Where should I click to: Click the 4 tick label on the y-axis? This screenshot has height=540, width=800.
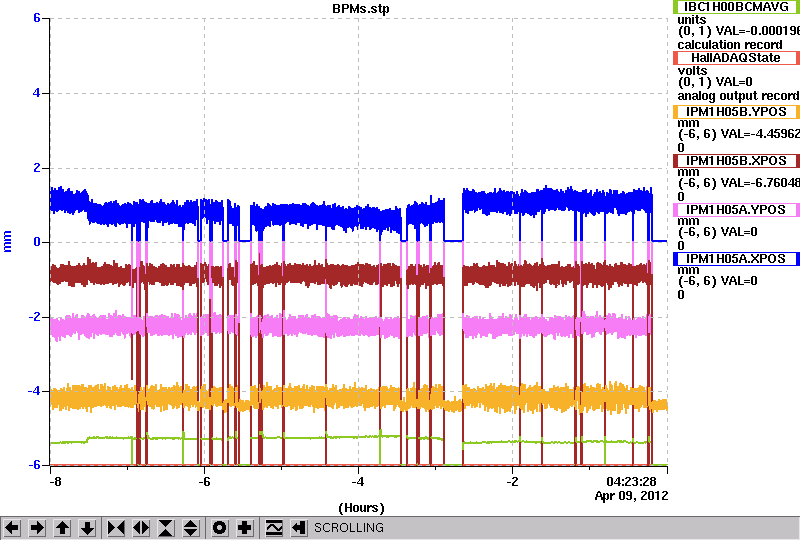tap(37, 93)
